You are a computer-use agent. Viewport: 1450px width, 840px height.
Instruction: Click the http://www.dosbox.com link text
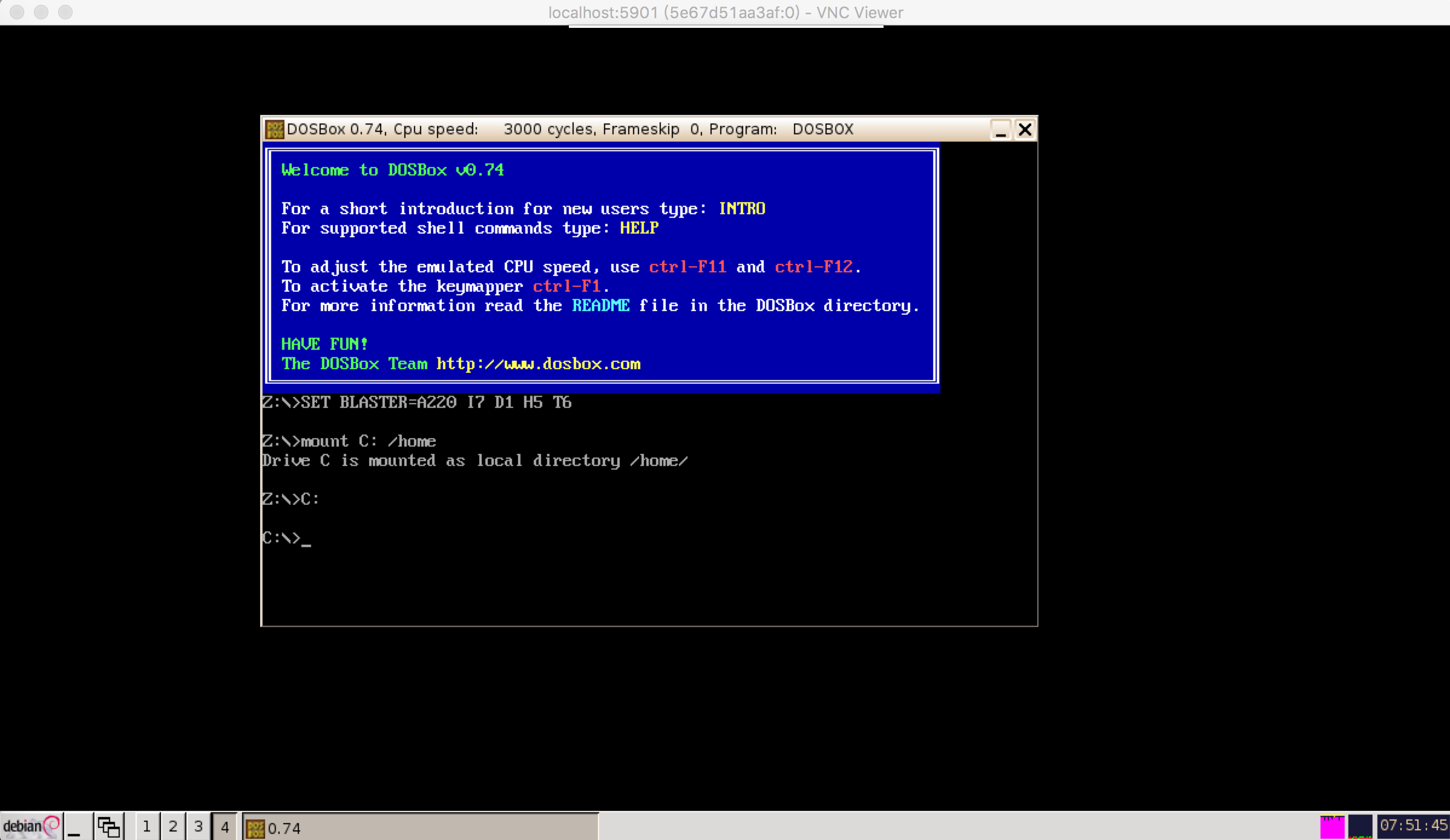click(x=538, y=364)
